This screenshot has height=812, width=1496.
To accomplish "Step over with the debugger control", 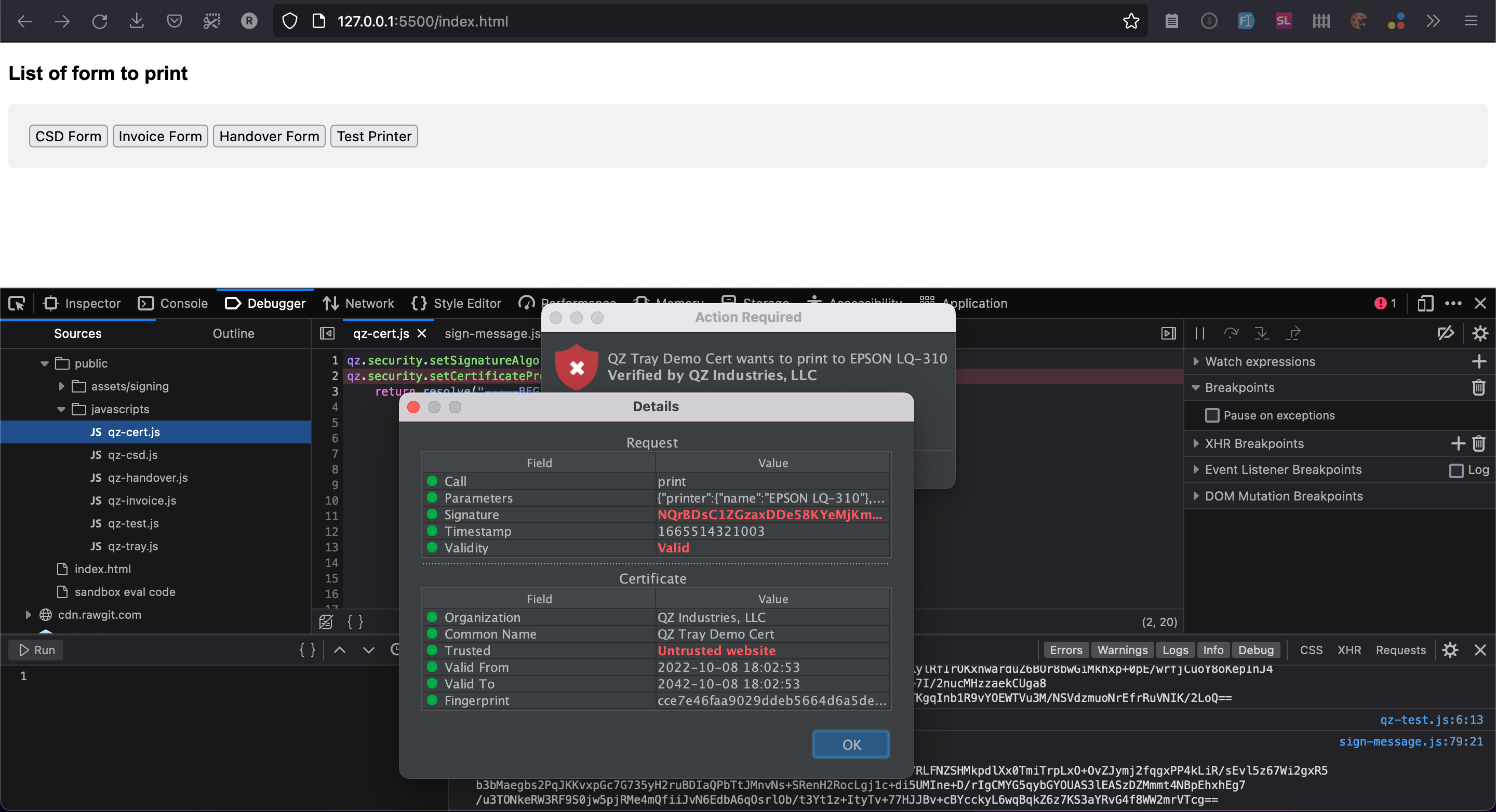I will (1232, 333).
